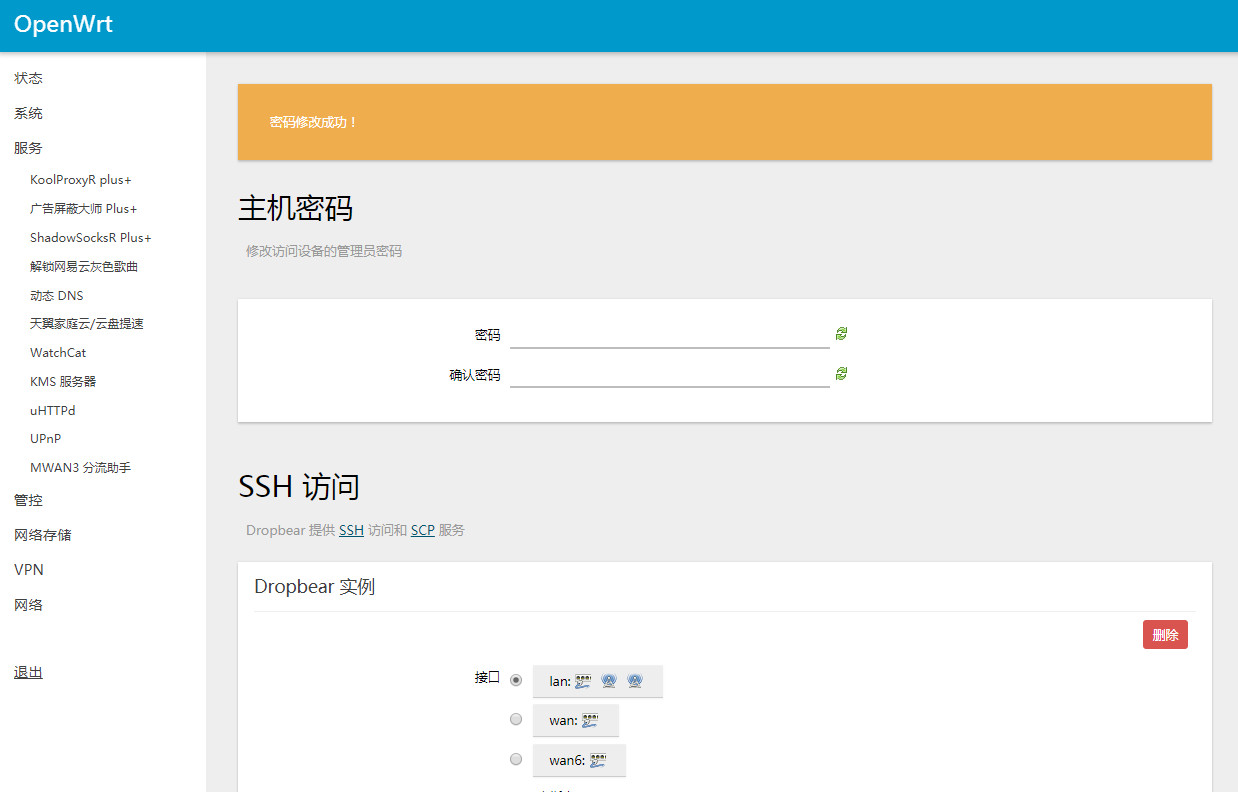Click the SSH 访问 heading
The width and height of the screenshot is (1238, 792).
(x=299, y=487)
